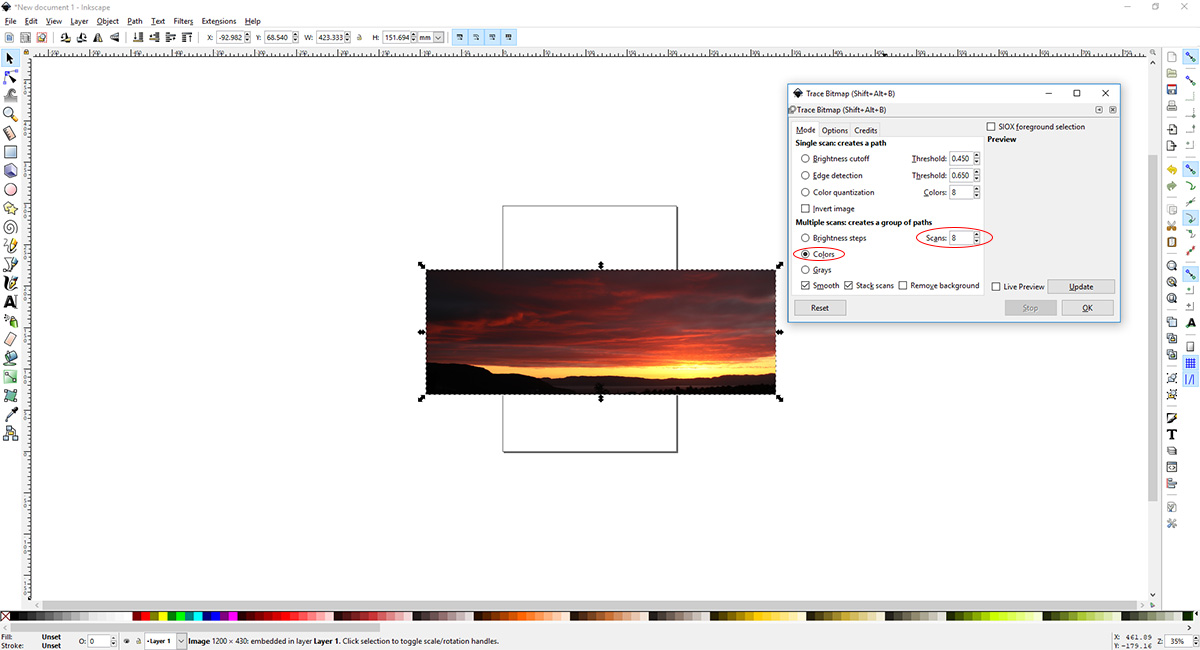Viewport: 1200px width, 650px height.
Task: Enable the Invert image checkbox
Action: 805,209
